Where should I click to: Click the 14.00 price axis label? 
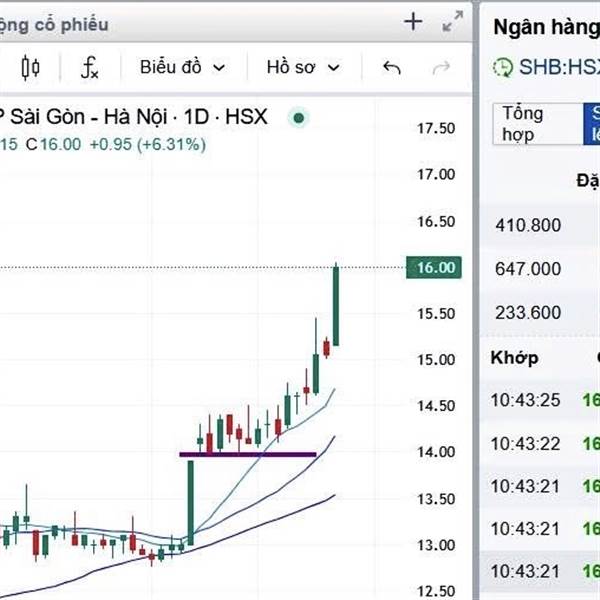(436, 452)
